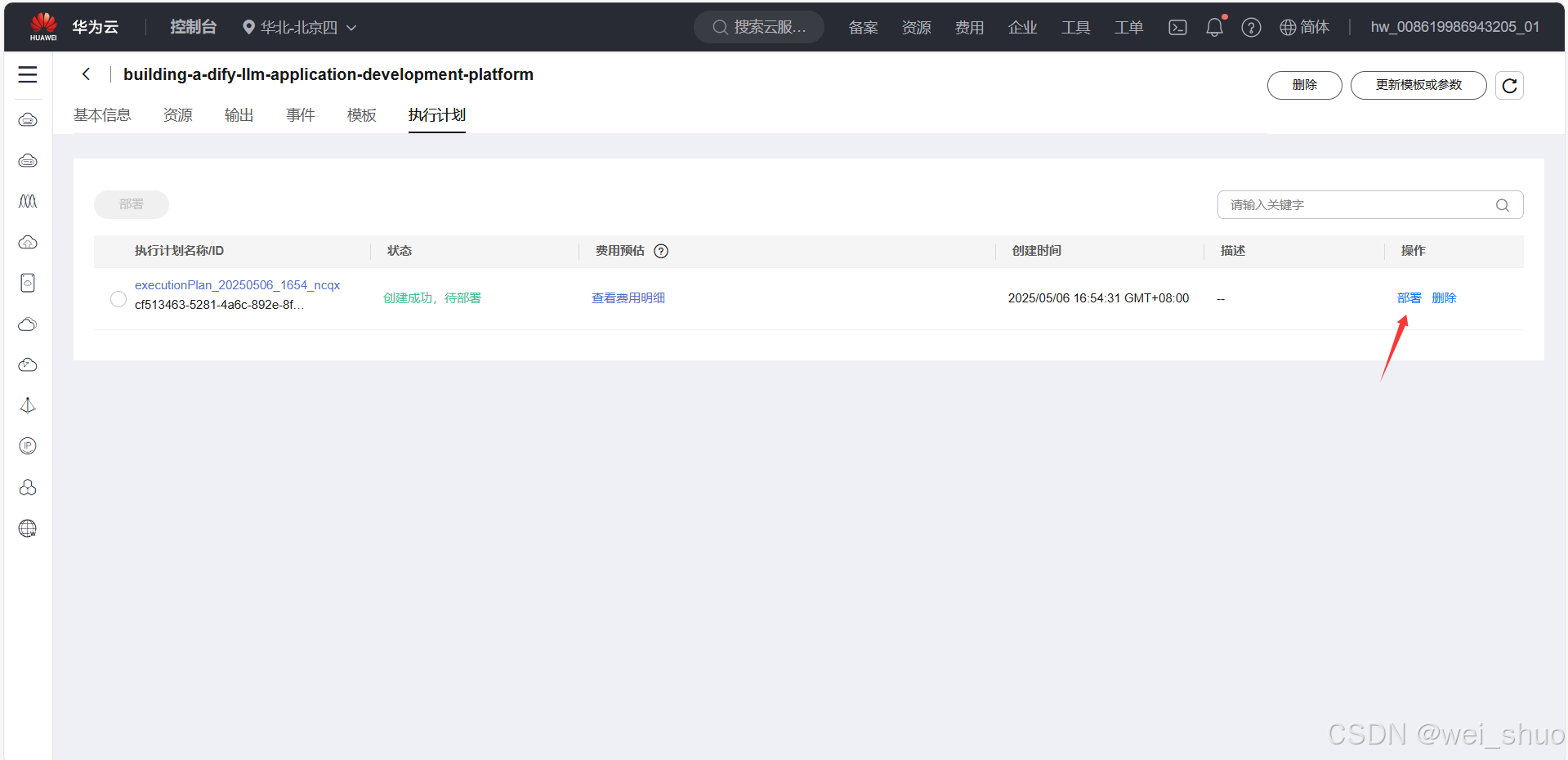Open the 查看费用明细 link

tap(628, 298)
